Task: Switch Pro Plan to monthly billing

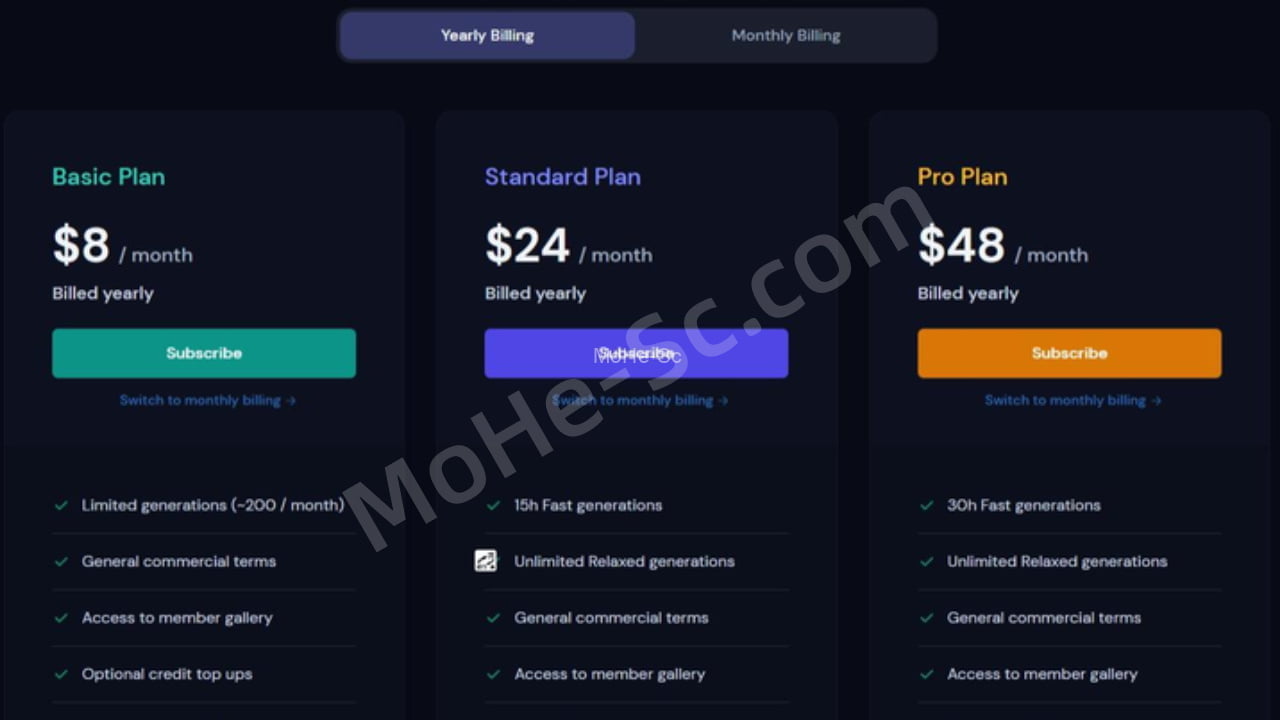Action: click(x=1072, y=400)
